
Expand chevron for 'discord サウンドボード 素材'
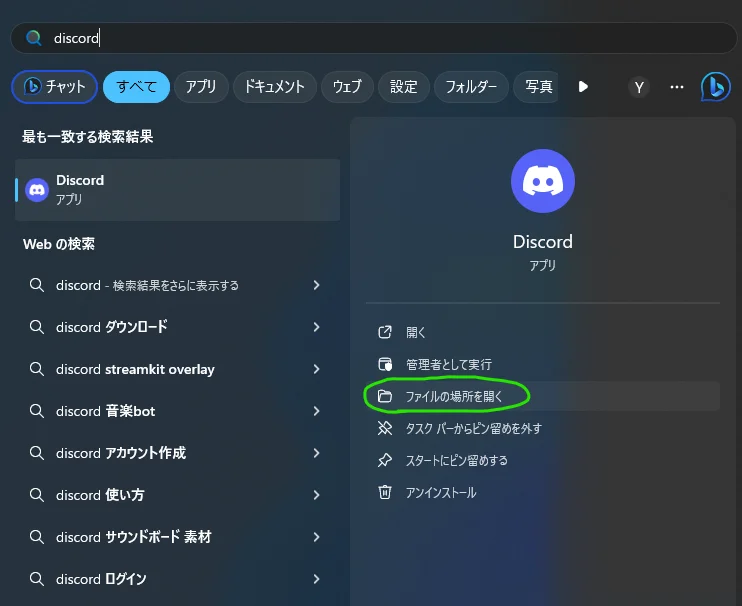click(x=317, y=537)
